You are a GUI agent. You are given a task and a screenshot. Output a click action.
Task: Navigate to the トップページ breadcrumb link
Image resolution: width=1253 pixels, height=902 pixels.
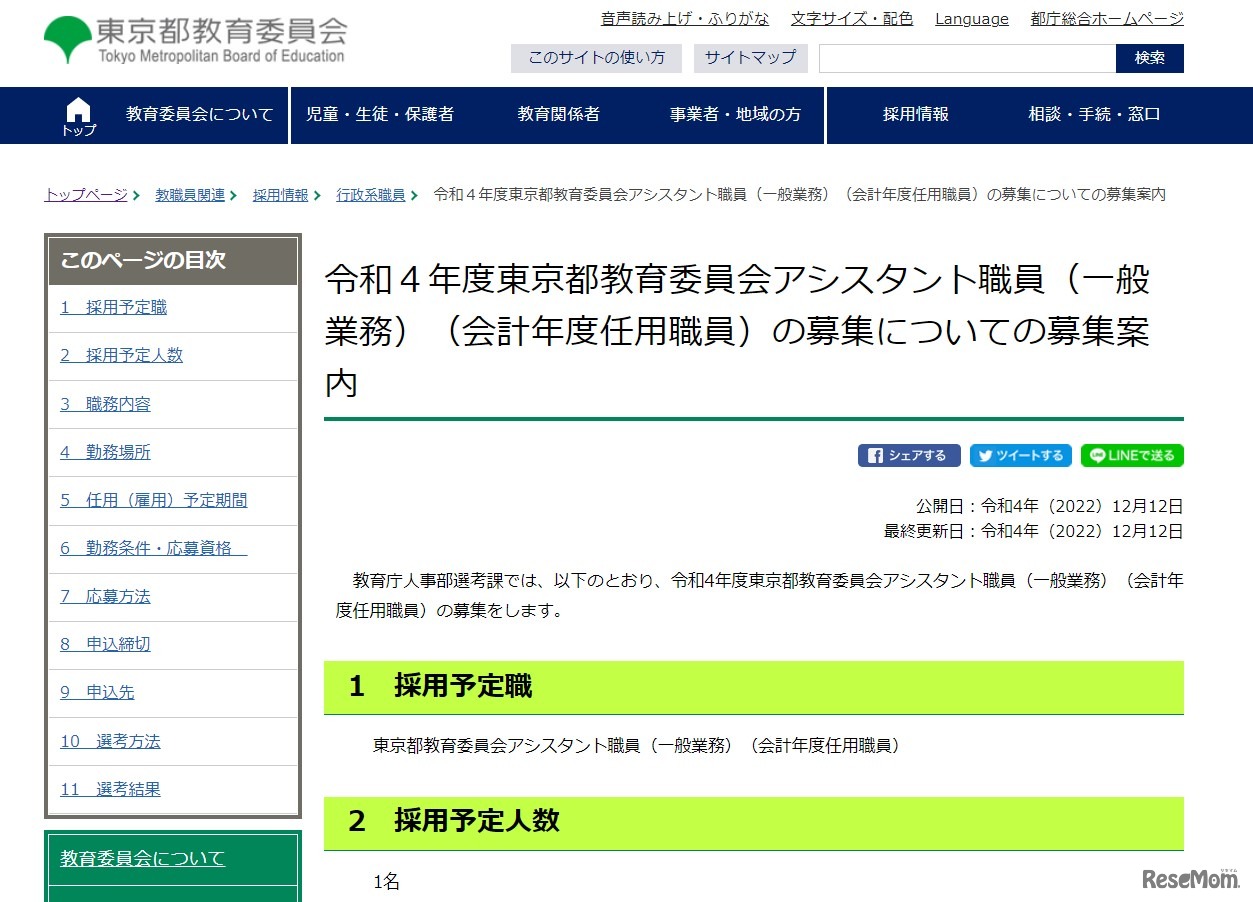tap(84, 194)
